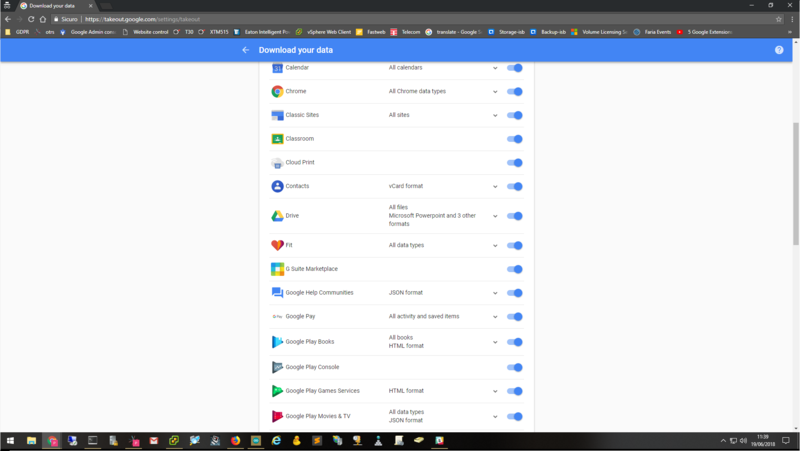Open the Telecom bookmark
Image resolution: width=800 pixels, height=451 pixels.
coord(406,32)
